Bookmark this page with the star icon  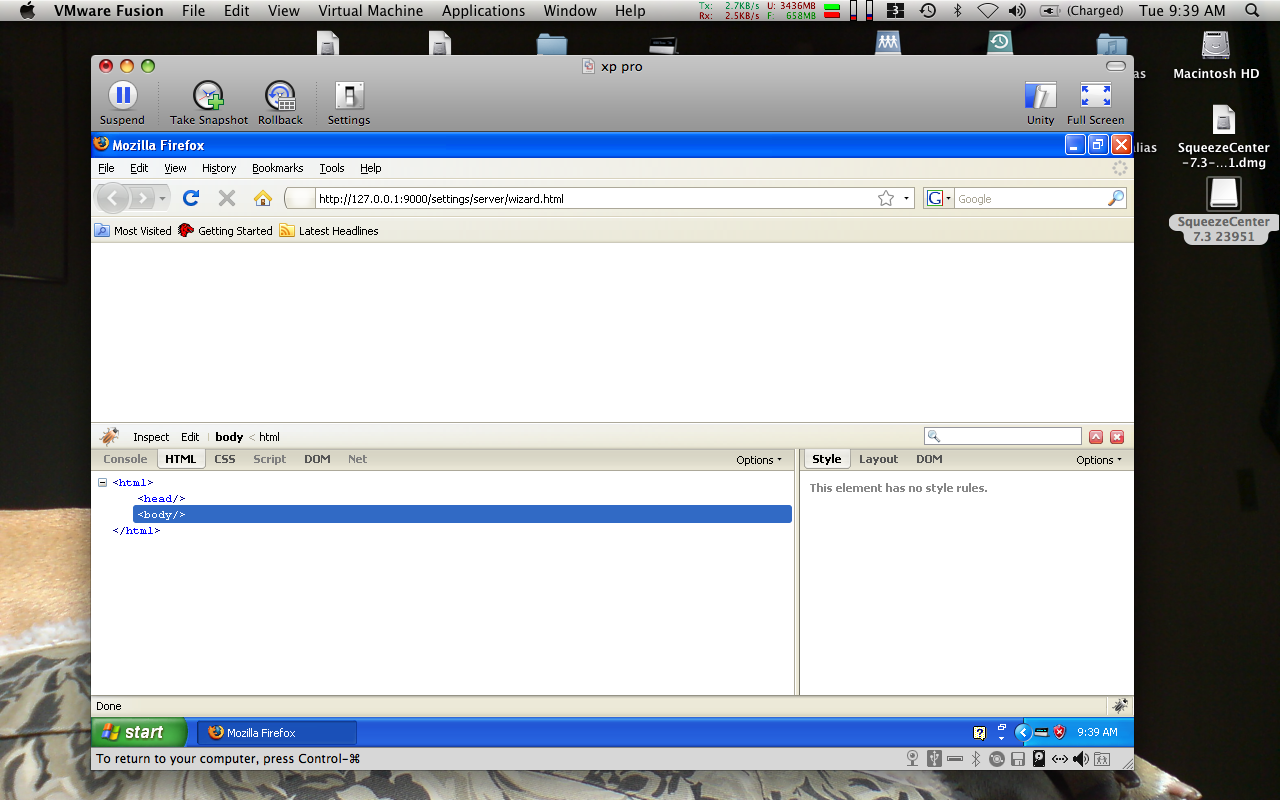tap(885, 198)
